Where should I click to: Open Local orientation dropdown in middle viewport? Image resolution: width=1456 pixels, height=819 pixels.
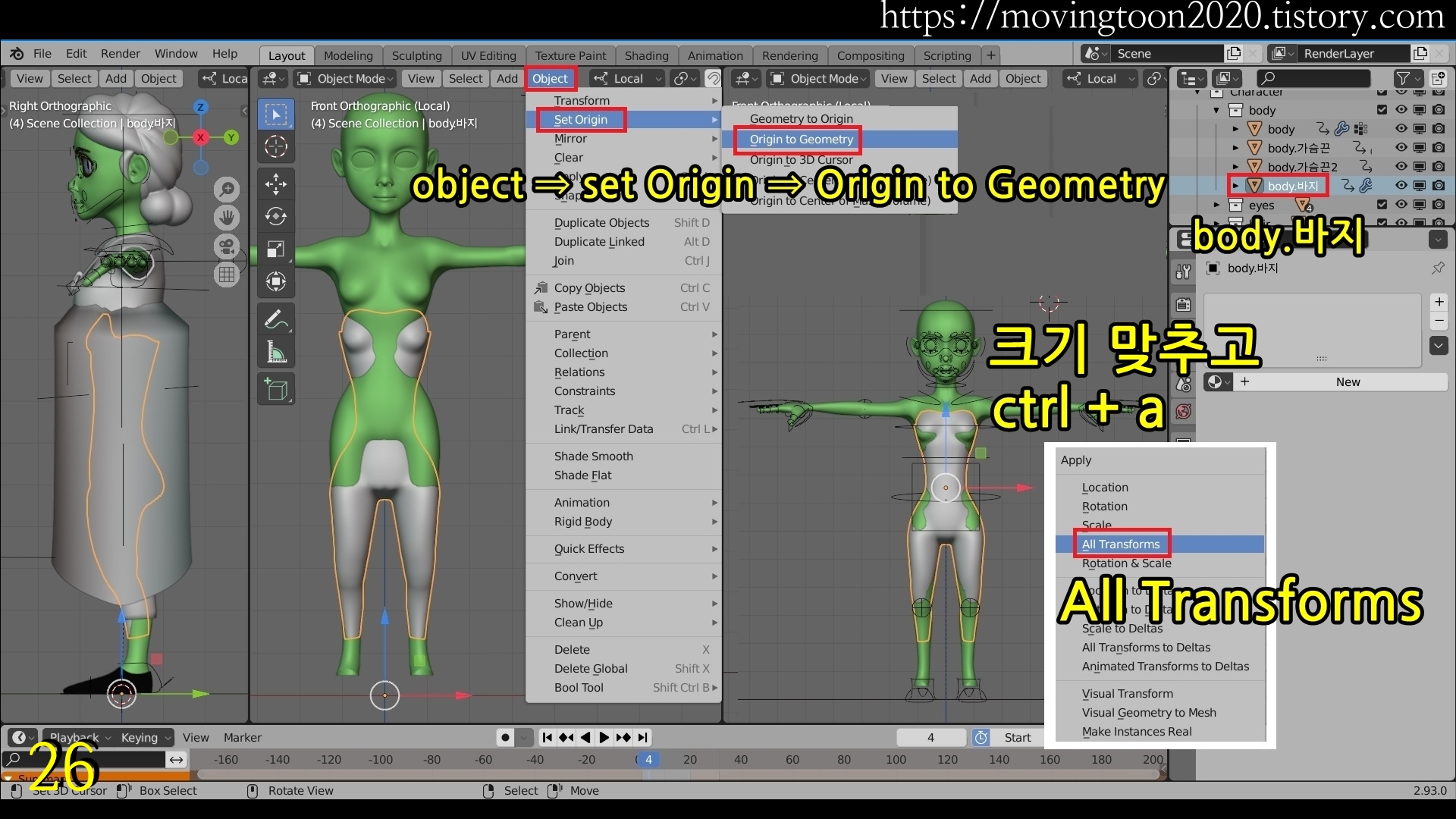click(628, 78)
